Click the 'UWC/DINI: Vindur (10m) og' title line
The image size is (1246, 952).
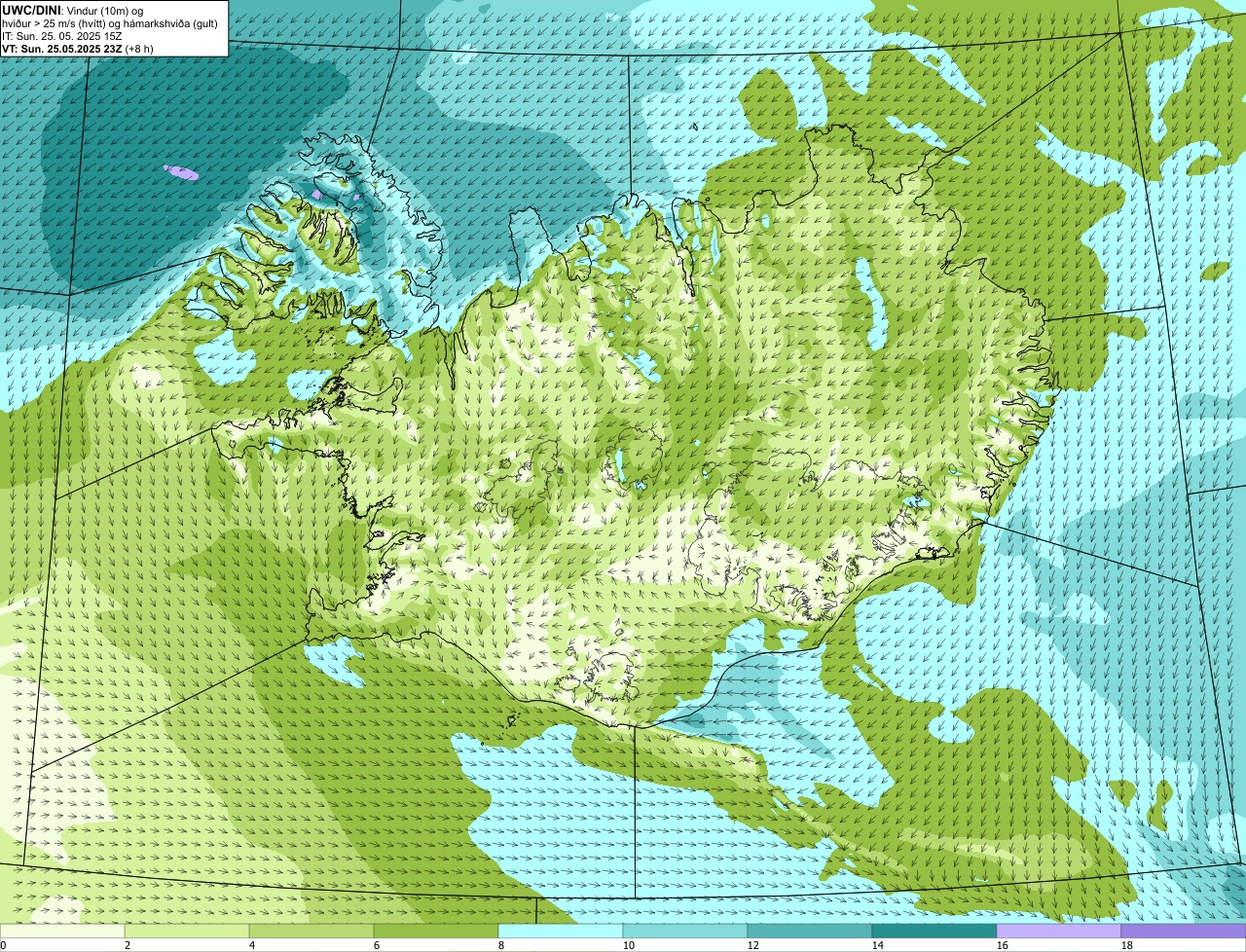pos(73,11)
